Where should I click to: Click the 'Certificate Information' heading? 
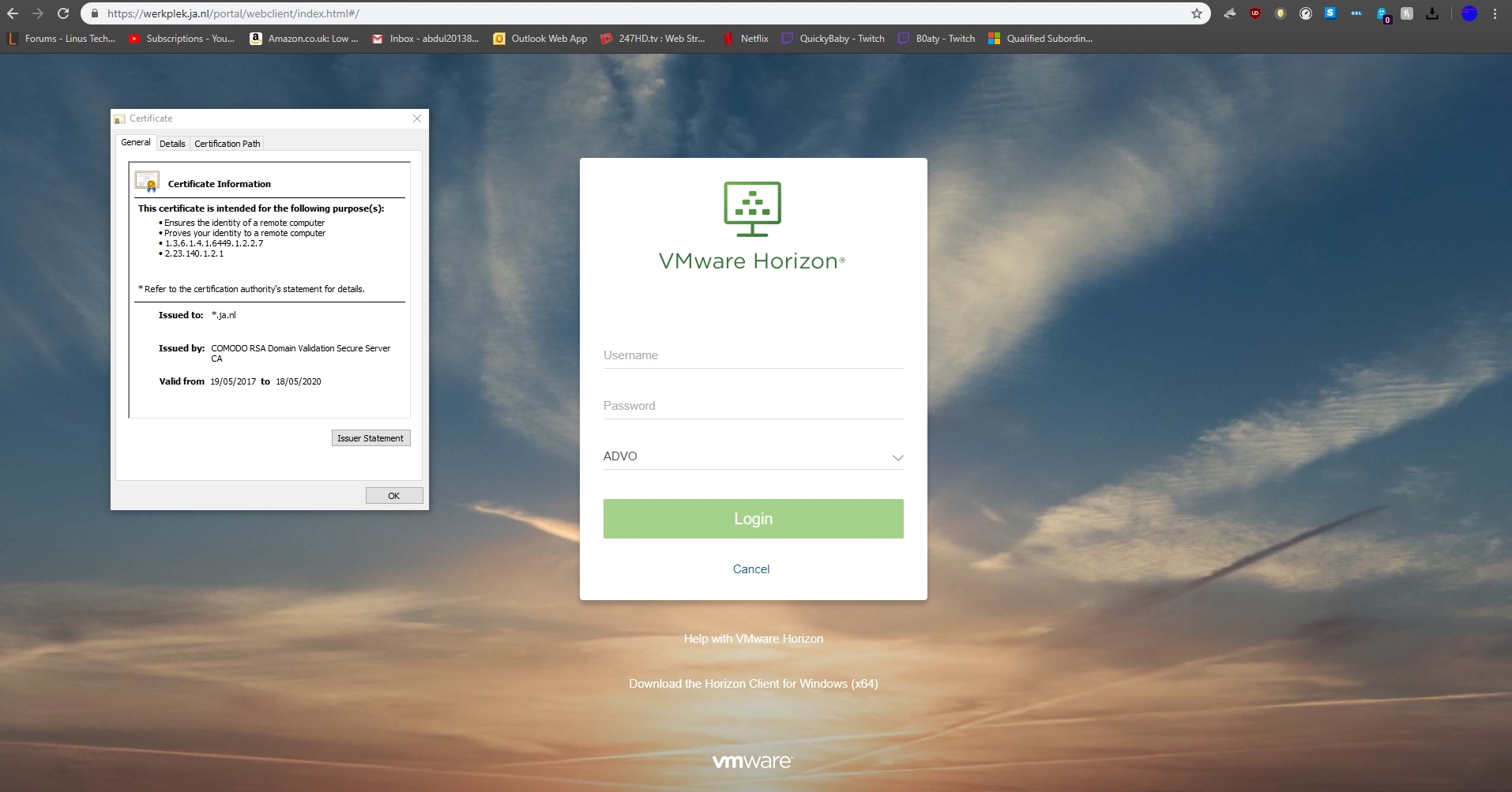[220, 184]
